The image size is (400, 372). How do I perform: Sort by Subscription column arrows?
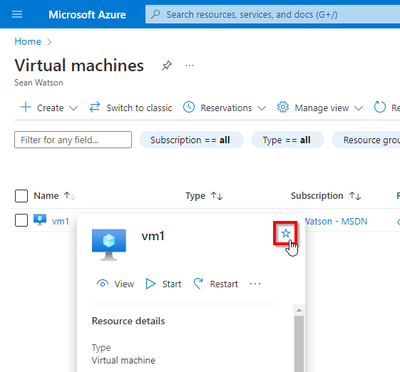(x=355, y=196)
